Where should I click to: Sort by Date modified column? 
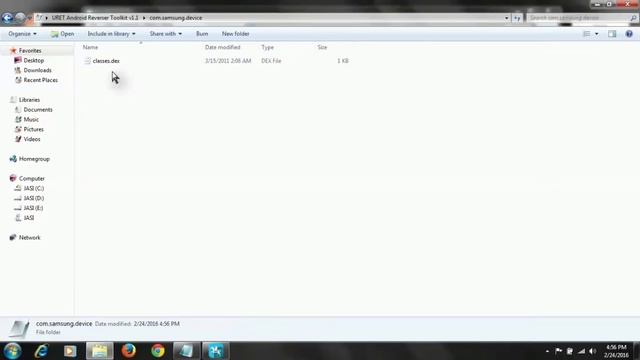click(222, 47)
